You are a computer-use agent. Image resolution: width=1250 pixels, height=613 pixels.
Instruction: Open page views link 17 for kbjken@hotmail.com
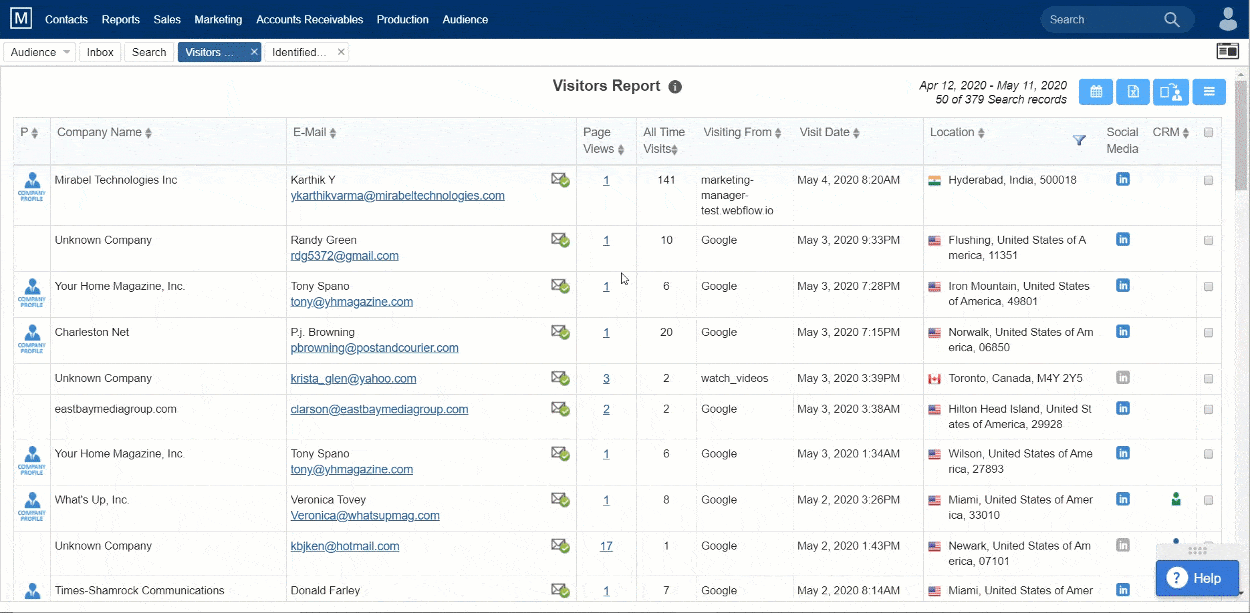point(606,546)
